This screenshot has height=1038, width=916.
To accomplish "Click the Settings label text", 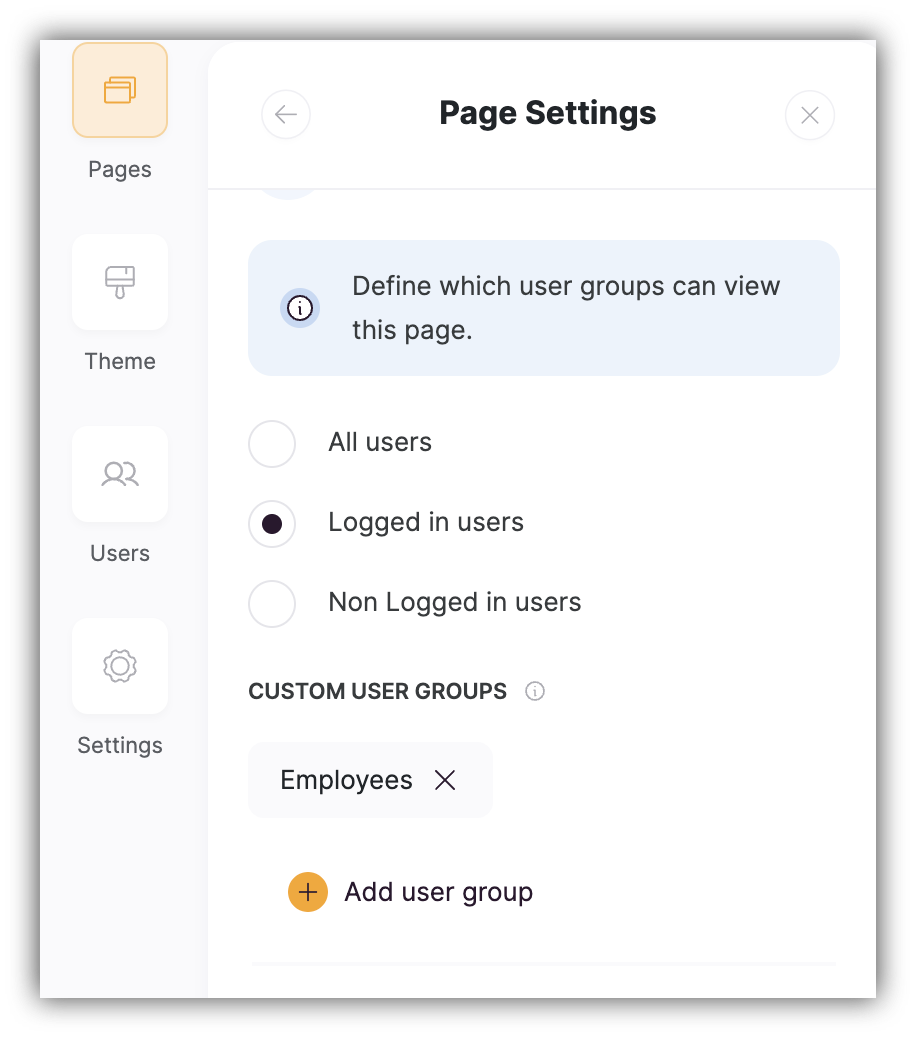I will tap(119, 745).
